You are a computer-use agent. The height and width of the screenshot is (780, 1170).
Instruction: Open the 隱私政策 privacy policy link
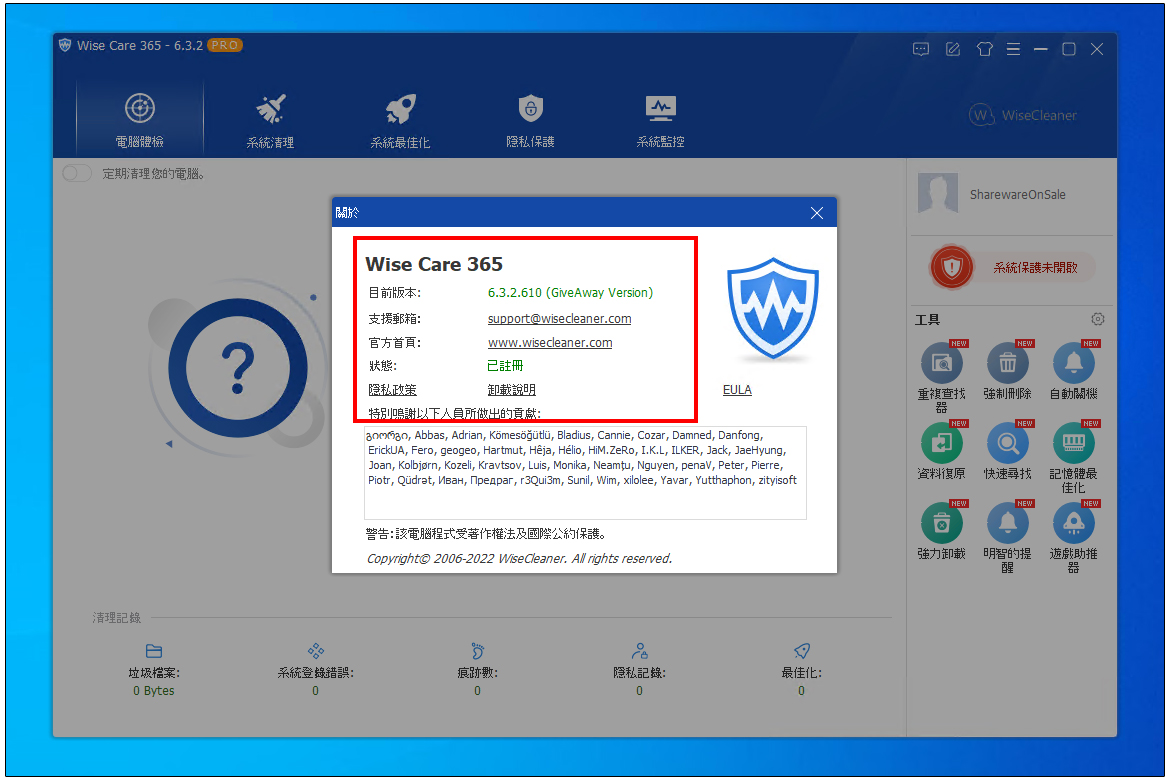(x=392, y=390)
